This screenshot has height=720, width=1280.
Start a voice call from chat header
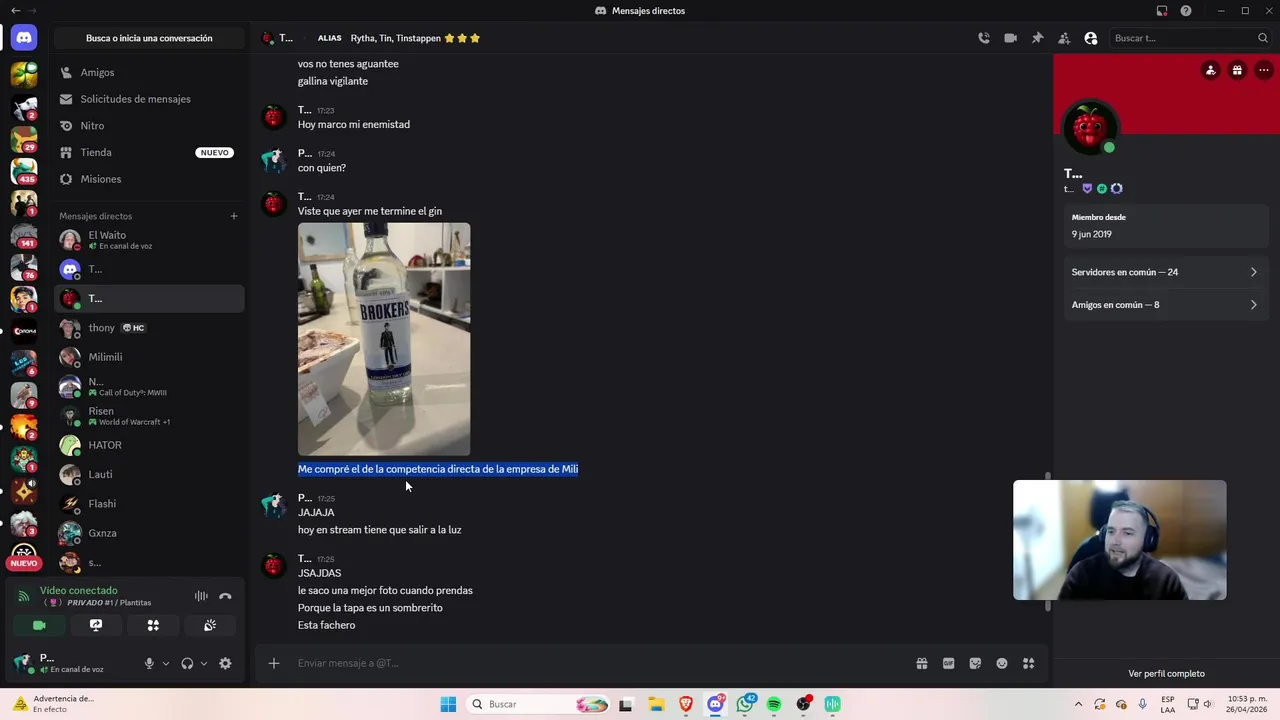(x=984, y=38)
